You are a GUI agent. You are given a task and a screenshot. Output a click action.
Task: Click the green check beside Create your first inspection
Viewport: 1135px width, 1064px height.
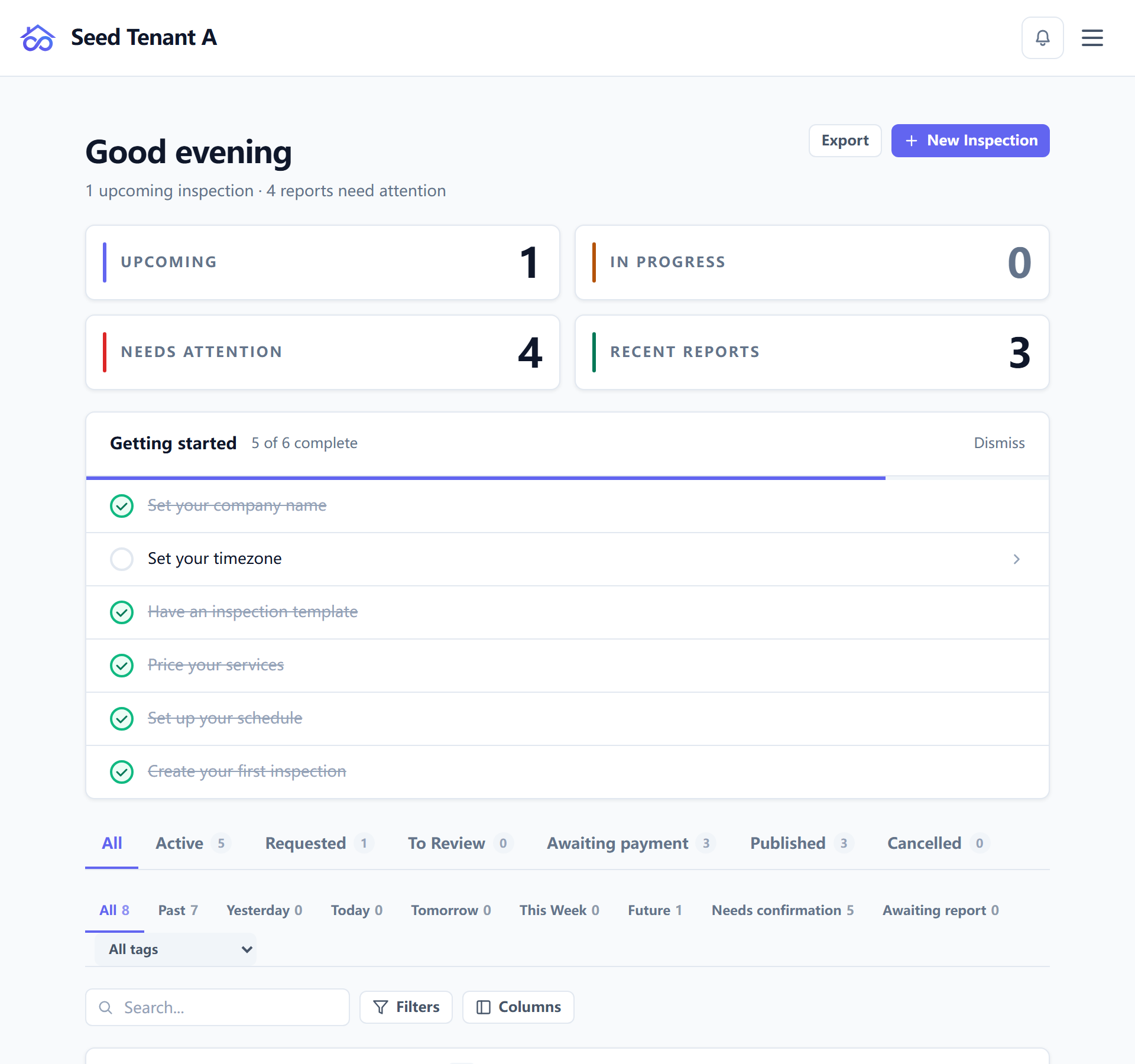click(122, 772)
